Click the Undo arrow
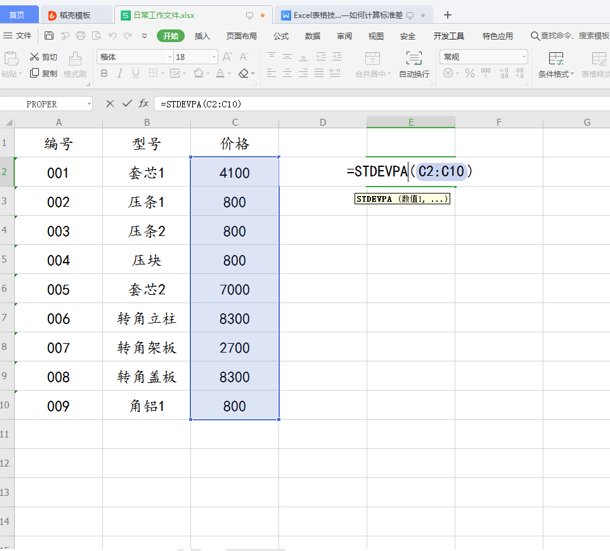The width and height of the screenshot is (610, 551). point(113,36)
